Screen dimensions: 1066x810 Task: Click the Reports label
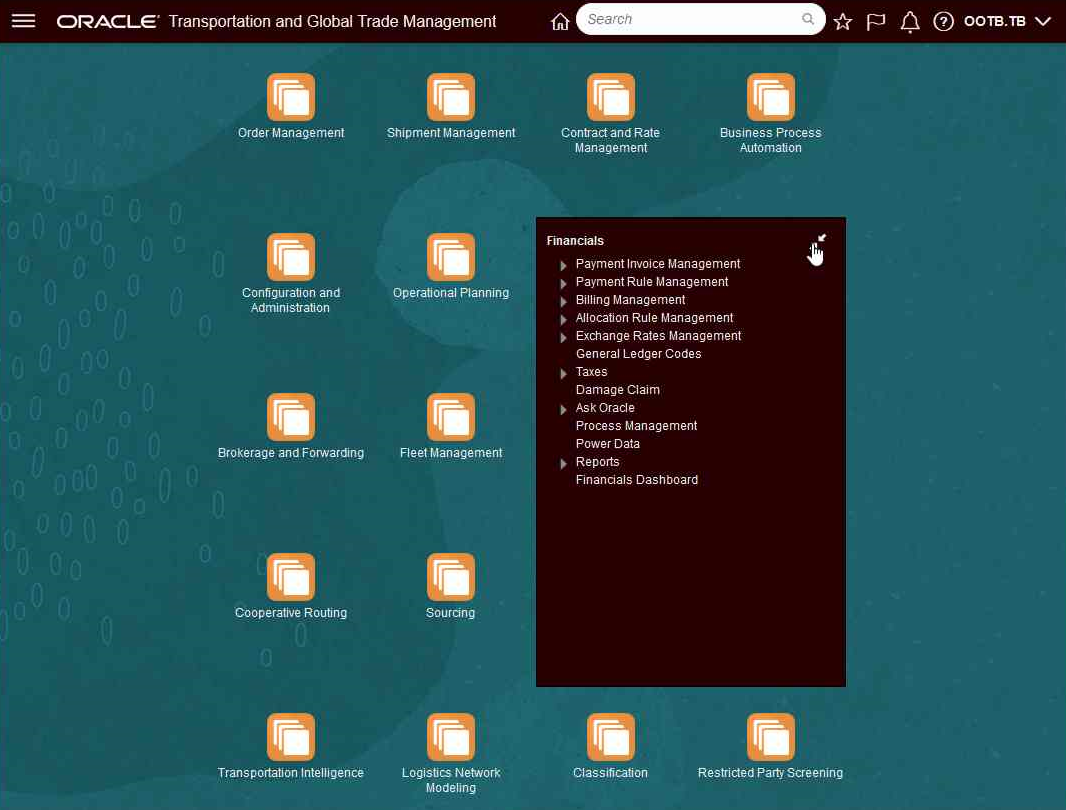(x=597, y=462)
